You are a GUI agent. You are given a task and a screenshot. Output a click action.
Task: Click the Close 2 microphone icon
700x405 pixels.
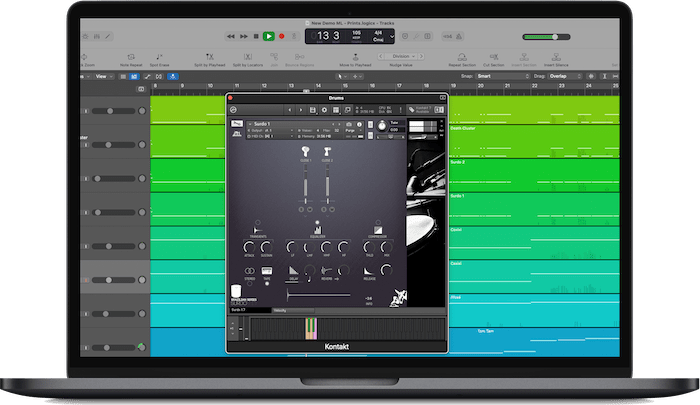(327, 151)
